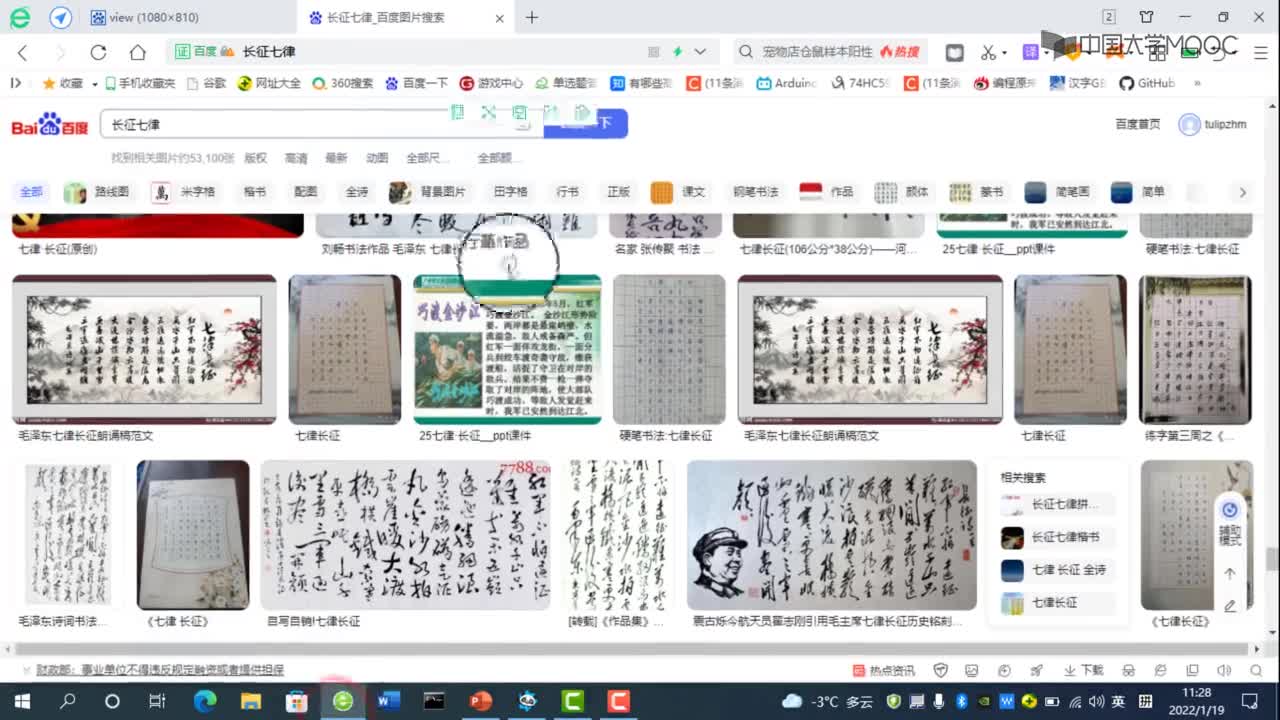The image size is (1280, 720).
Task: Open the Mao portrait calligraphy thumbnail
Action: pos(832,535)
